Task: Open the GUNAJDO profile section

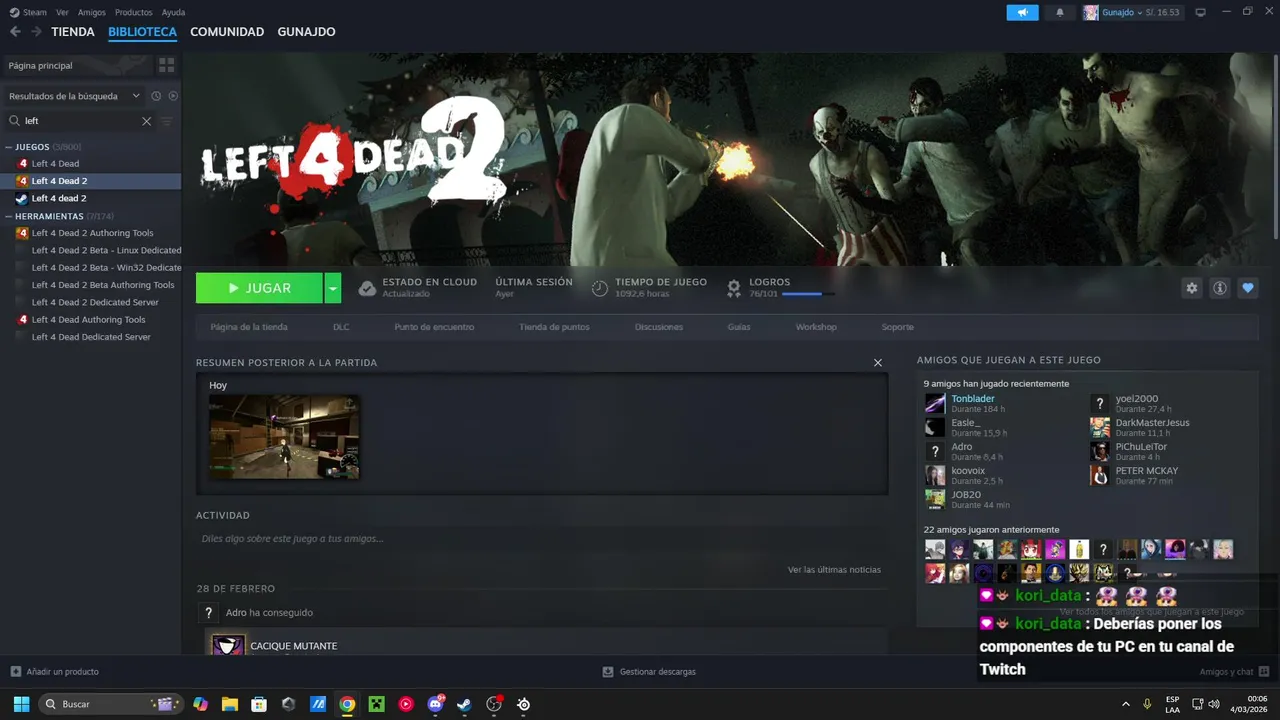Action: (x=306, y=32)
